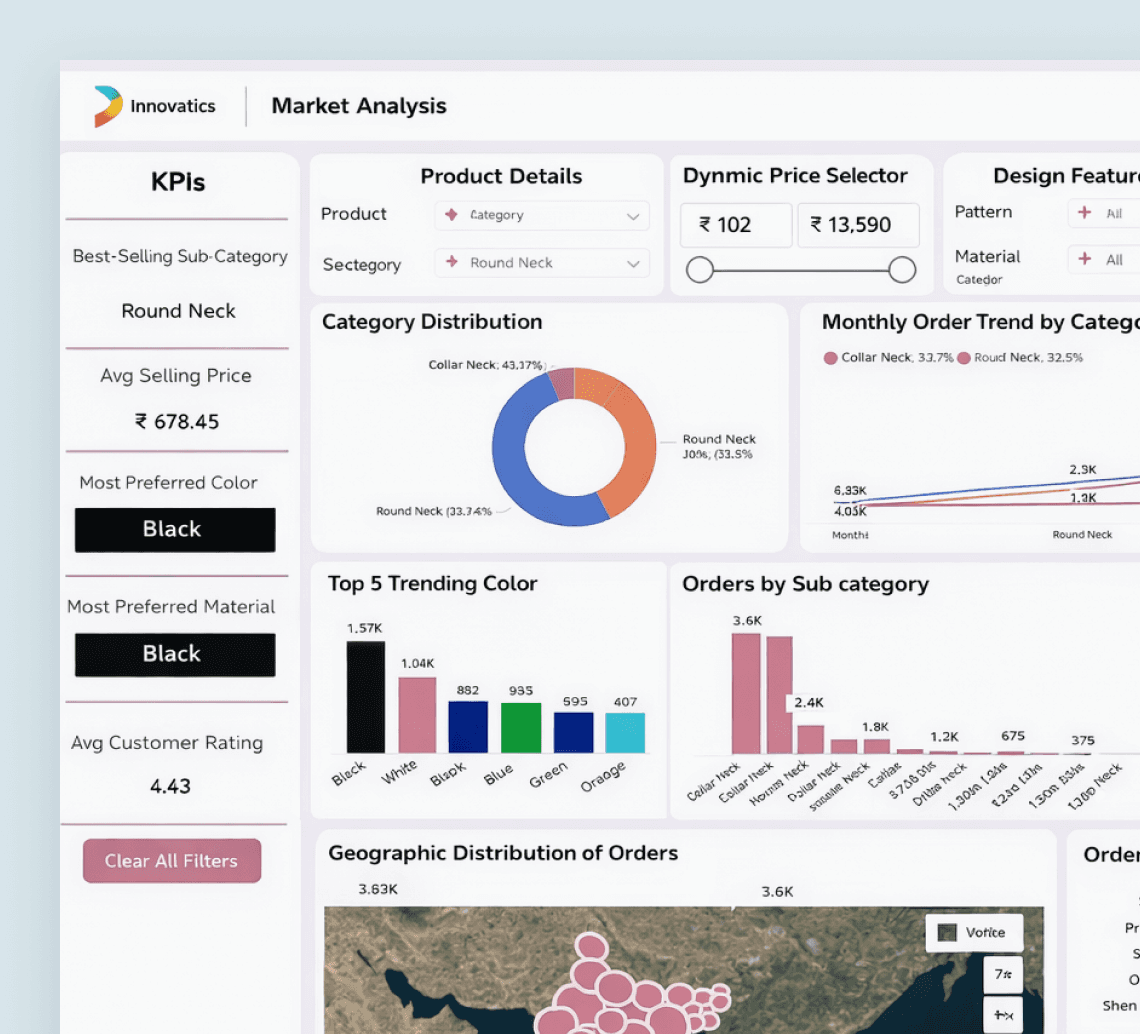Click the Votice layer icon on map
This screenshot has width=1140, height=1034.
947,932
